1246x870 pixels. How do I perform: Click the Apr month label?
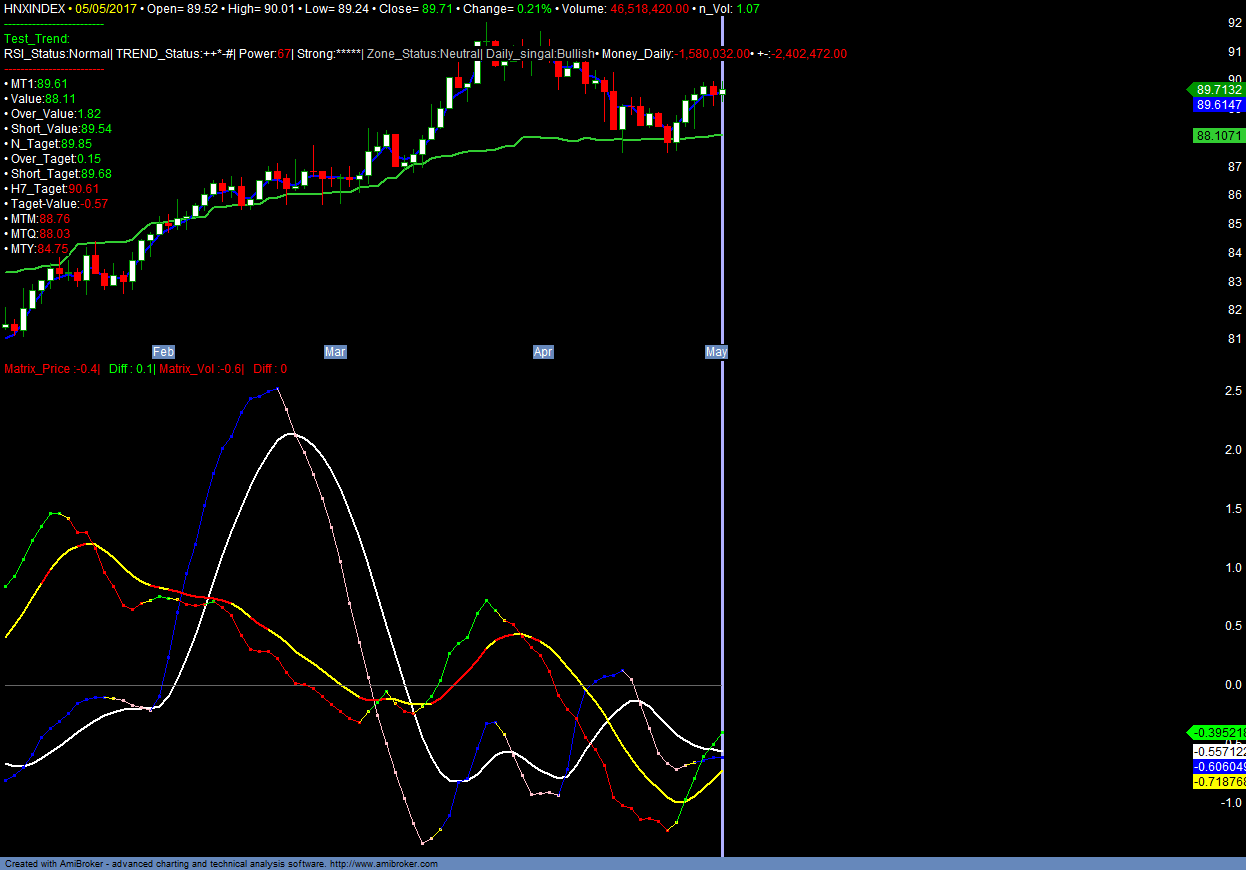coord(543,352)
